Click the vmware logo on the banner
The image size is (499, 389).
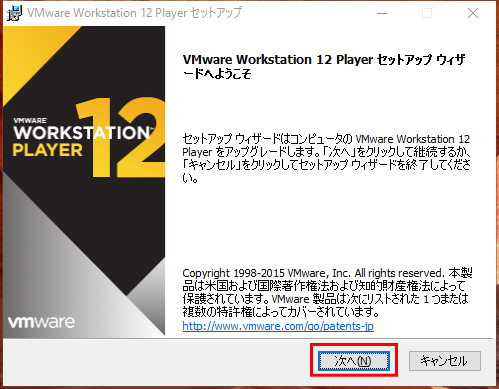[41, 322]
